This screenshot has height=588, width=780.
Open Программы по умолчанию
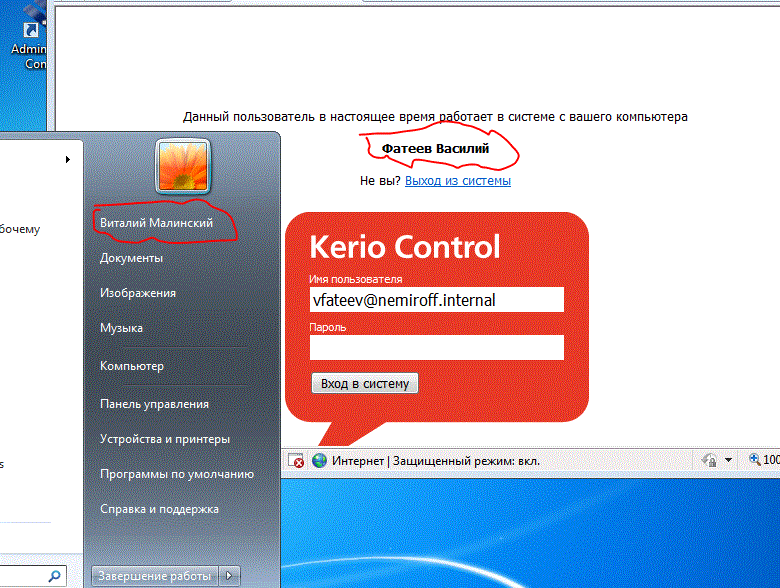tap(177, 474)
